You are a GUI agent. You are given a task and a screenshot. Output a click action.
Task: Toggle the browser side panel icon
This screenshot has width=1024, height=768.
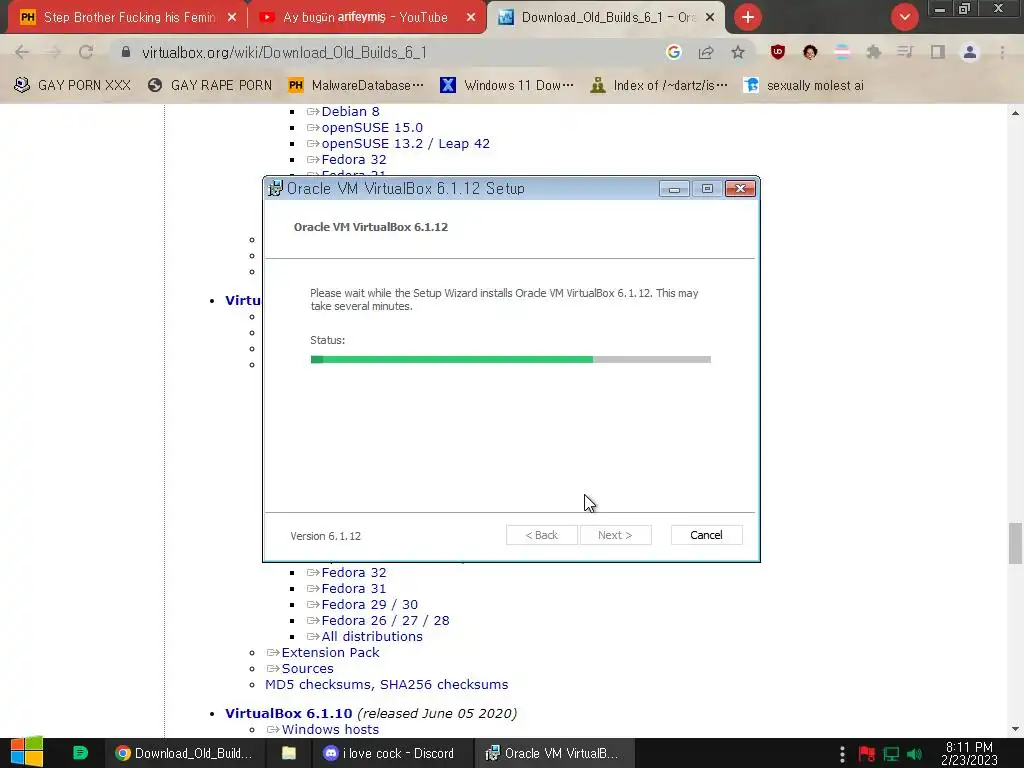938,52
